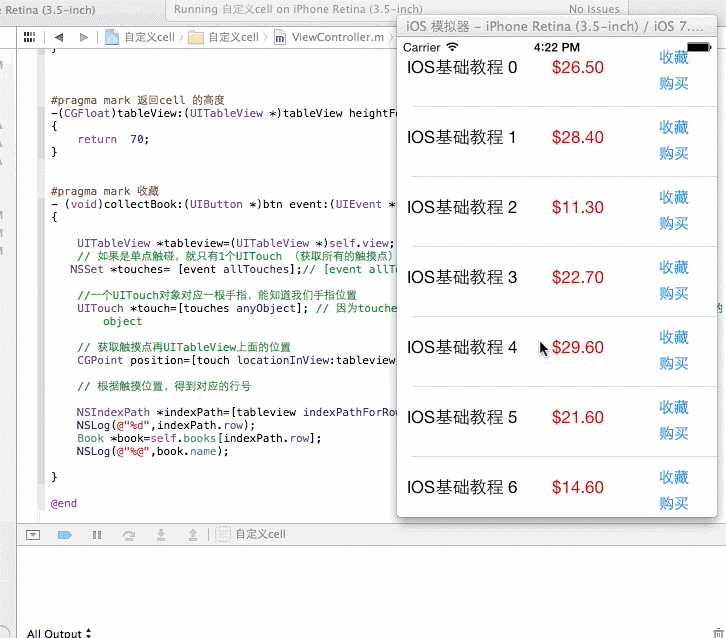The width and height of the screenshot is (726, 638).
Task: Clear console with trash icon
Action: (x=718, y=632)
